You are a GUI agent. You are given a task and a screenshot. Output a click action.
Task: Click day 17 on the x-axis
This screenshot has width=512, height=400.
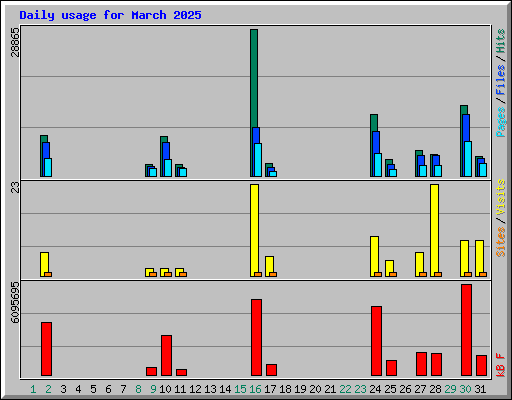pos(270,389)
